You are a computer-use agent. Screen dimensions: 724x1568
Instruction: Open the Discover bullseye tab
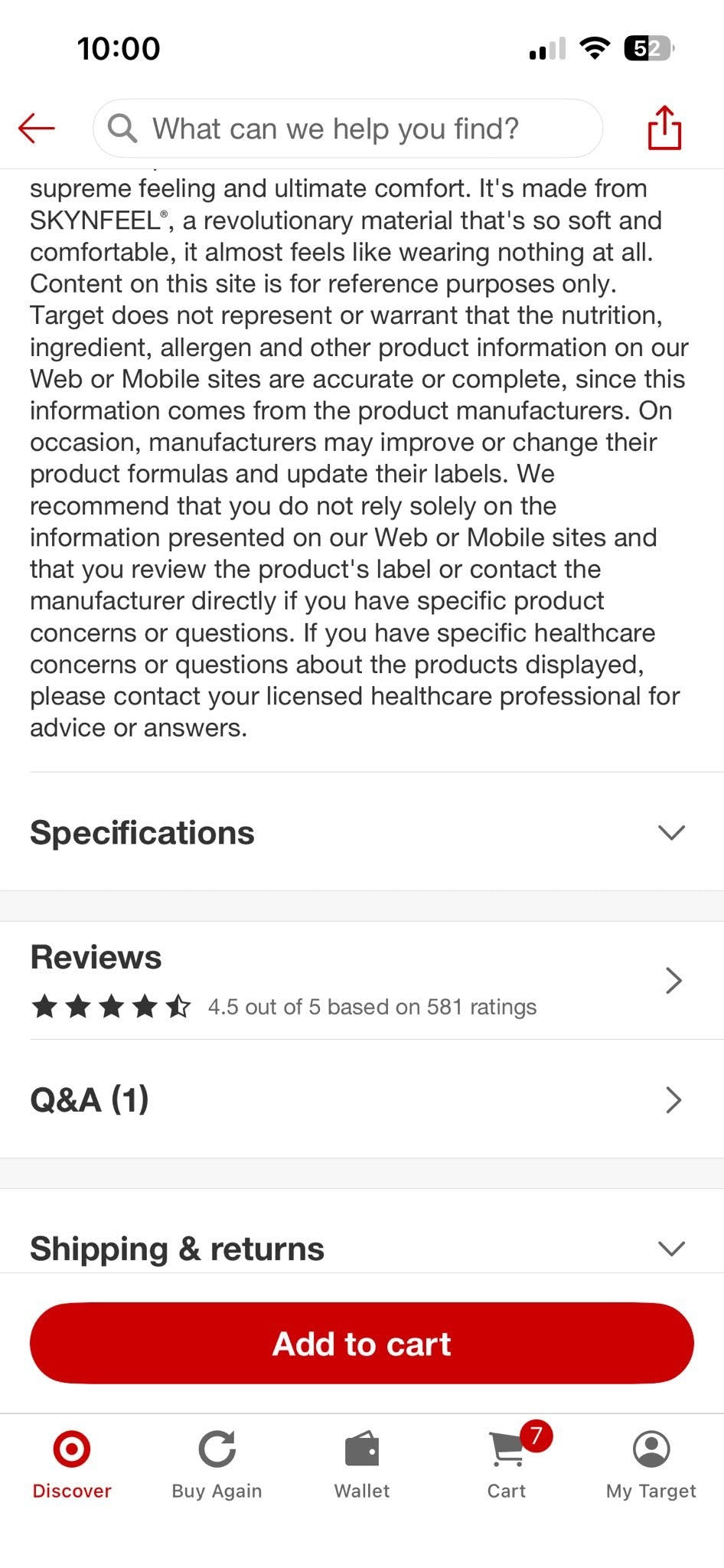pyautogui.click(x=72, y=1449)
